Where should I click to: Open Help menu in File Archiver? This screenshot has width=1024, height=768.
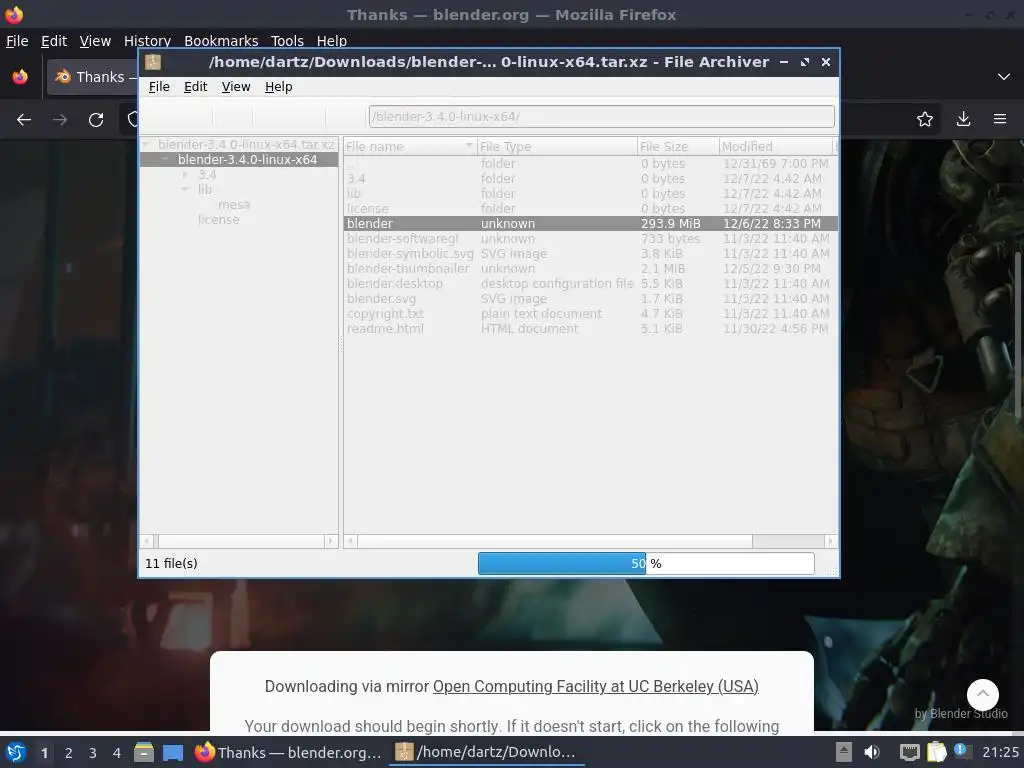click(x=278, y=87)
